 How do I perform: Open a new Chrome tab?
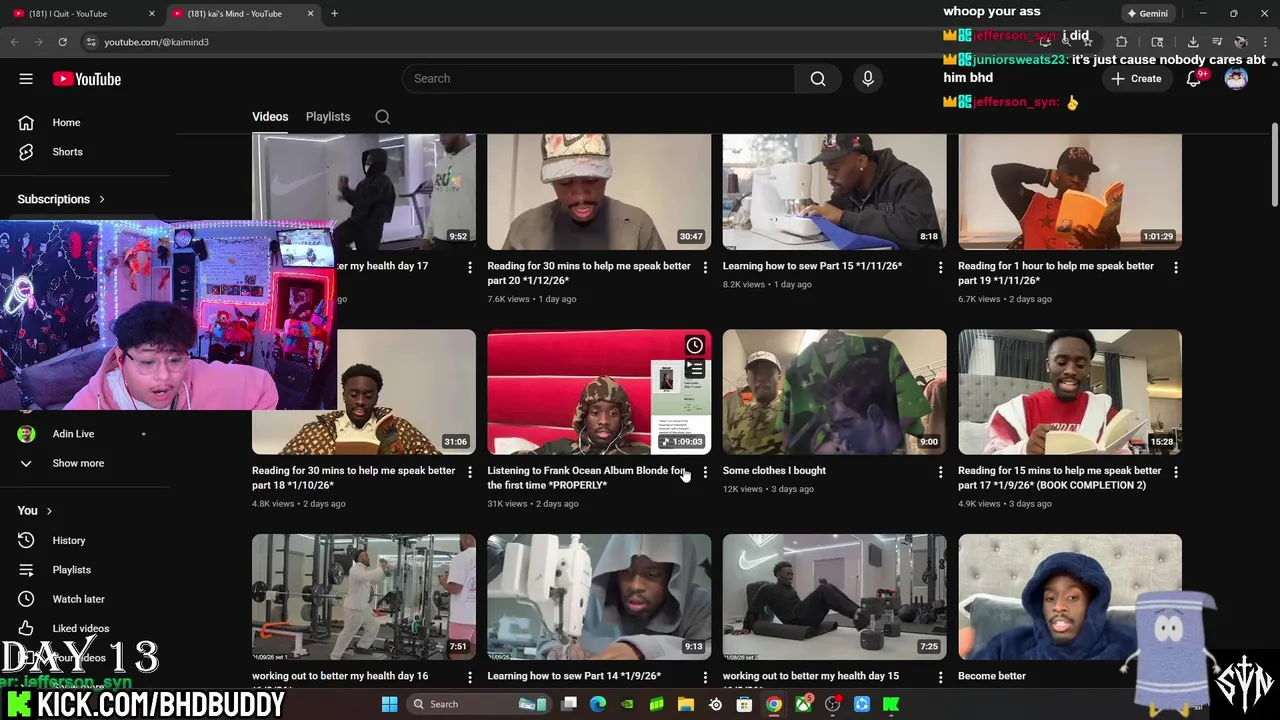coord(334,14)
